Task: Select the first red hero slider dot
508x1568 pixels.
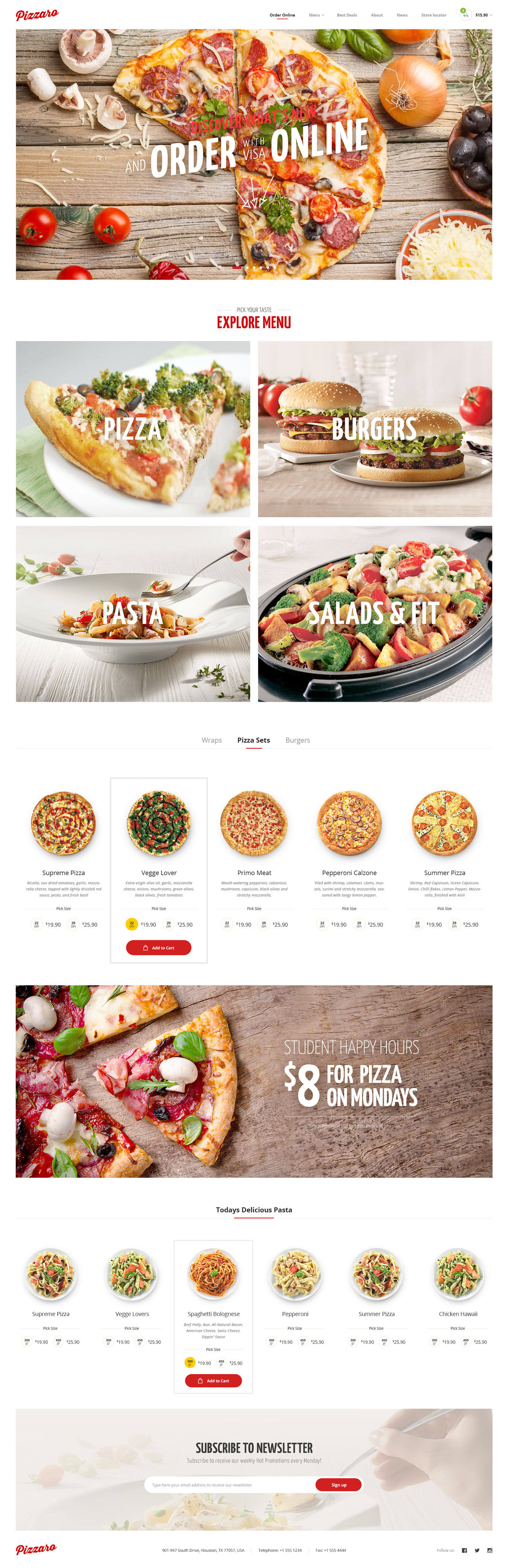Action: (x=237, y=267)
